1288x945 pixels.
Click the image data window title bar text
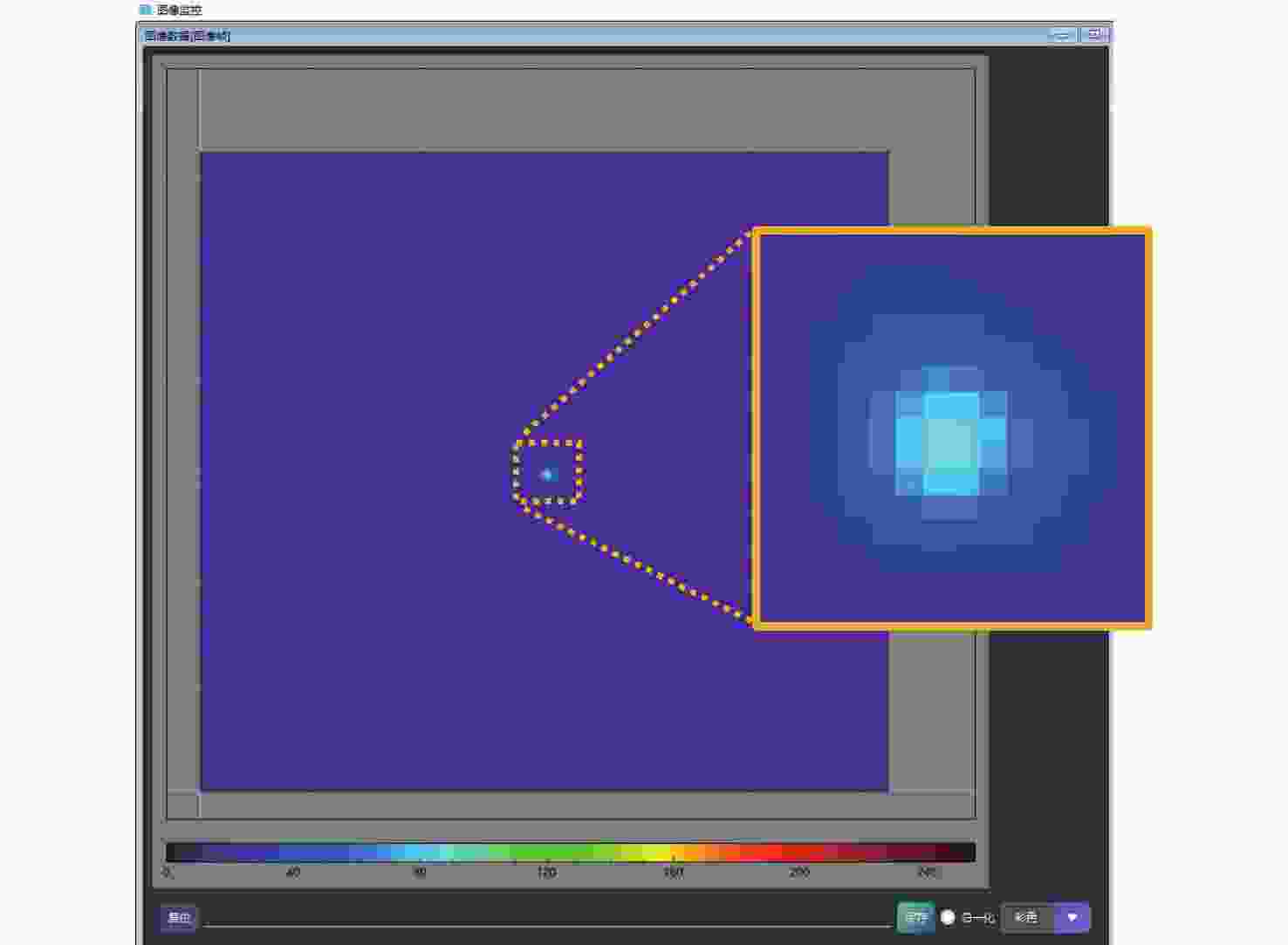point(188,36)
